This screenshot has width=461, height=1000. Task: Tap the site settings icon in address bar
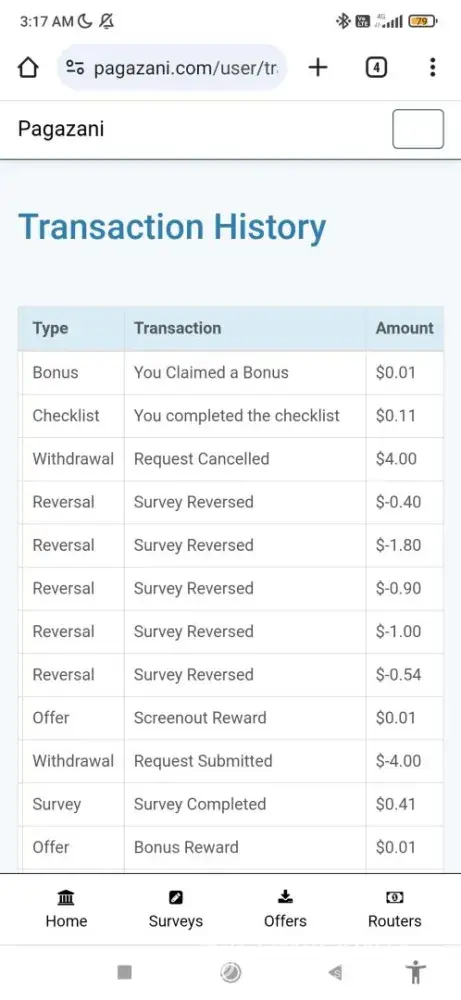[75, 68]
